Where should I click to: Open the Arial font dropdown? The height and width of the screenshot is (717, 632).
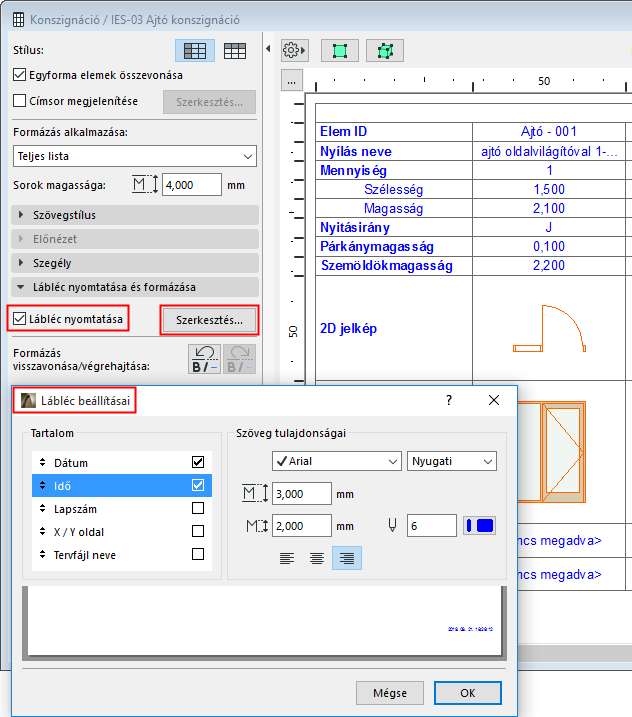tap(337, 461)
